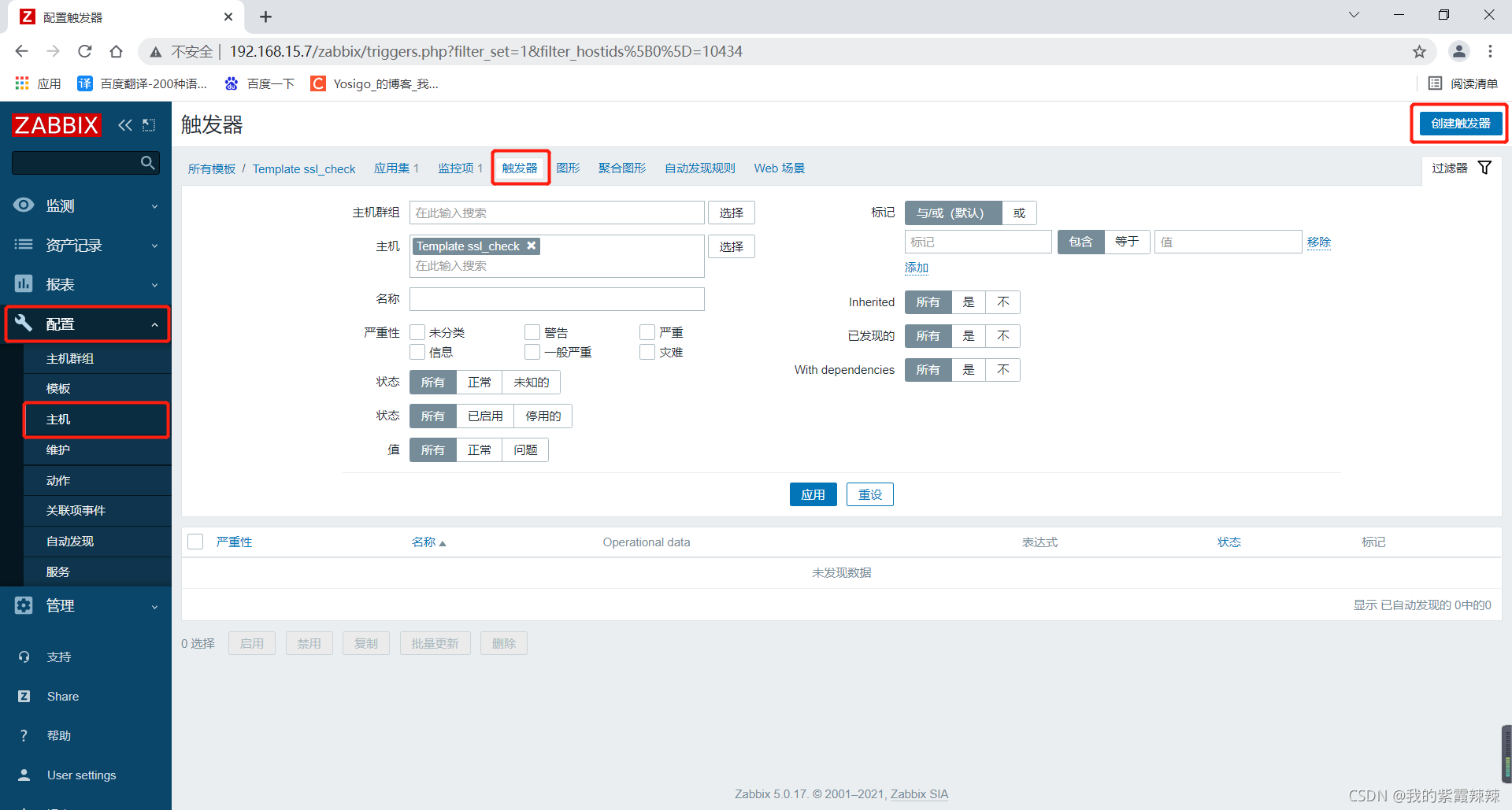Screen dimensions: 1512x810
Task: Click the 标记 tag name input
Action: (979, 242)
